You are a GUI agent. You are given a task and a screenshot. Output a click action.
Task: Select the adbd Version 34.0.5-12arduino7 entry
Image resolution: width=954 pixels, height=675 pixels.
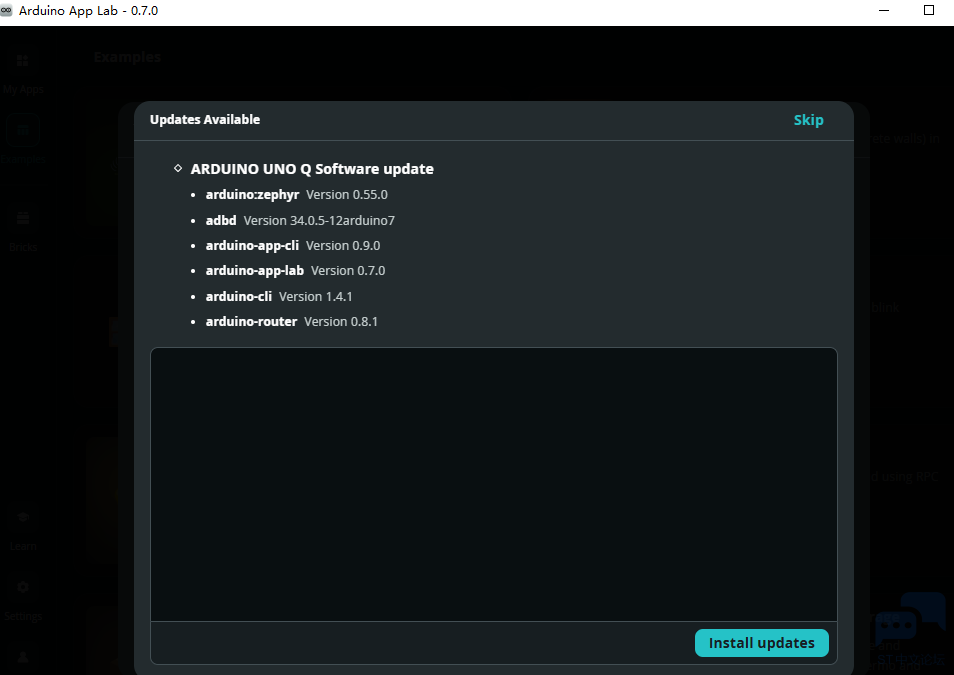(300, 220)
